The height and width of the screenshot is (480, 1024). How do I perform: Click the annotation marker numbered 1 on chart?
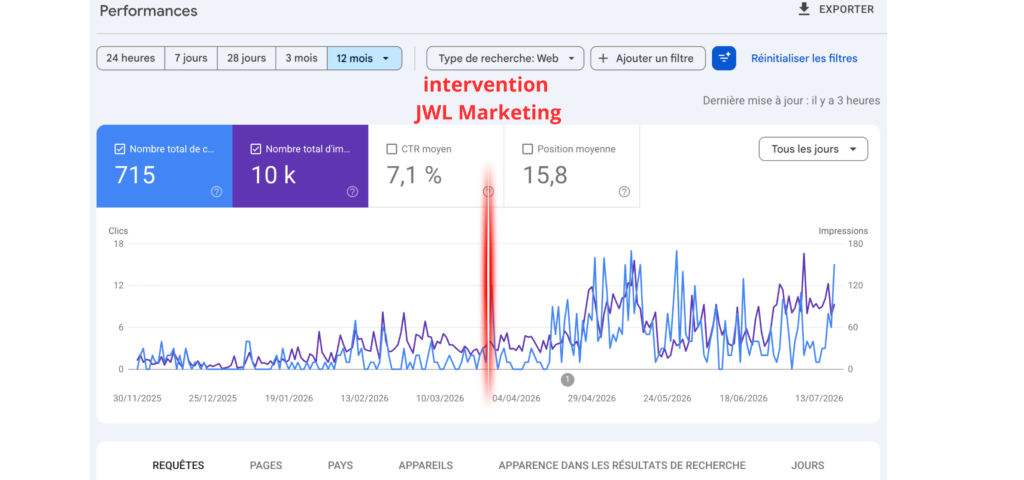coord(567,379)
